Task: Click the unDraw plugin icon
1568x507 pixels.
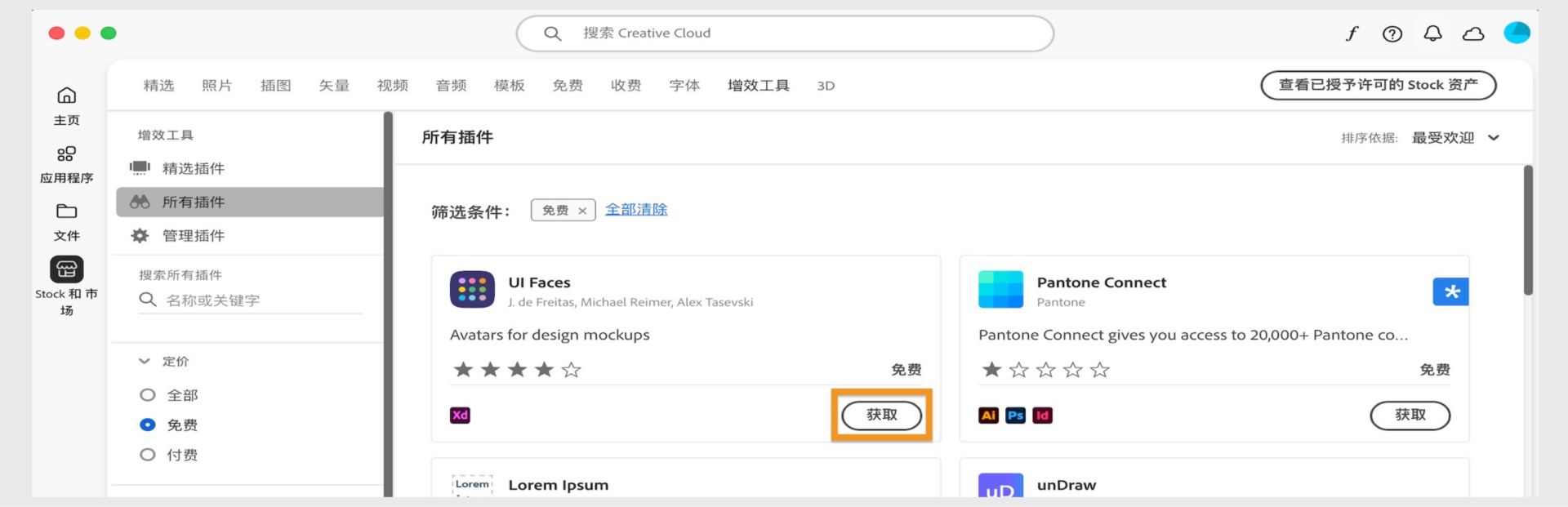Action: point(1000,485)
